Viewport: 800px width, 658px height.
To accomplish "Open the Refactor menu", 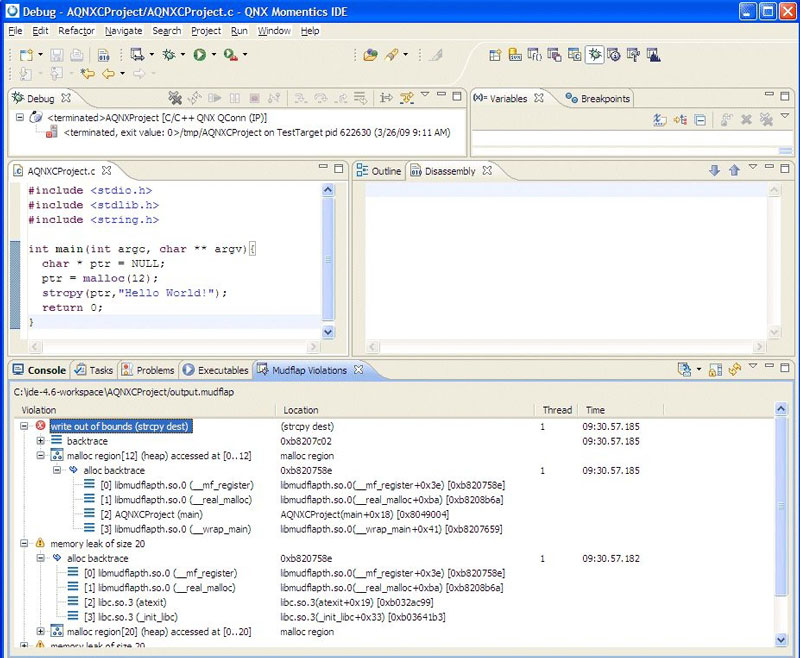I will (x=76, y=31).
